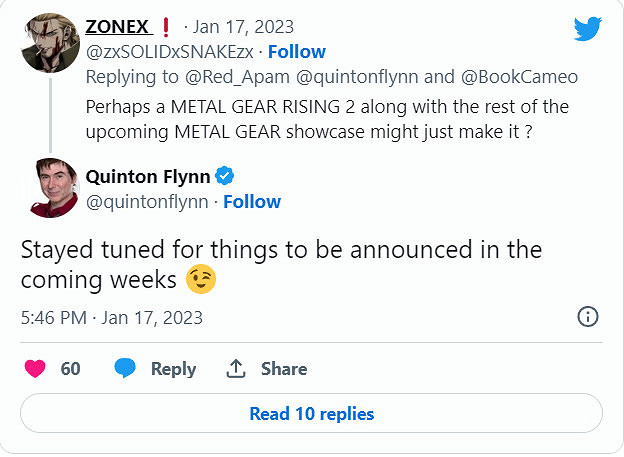
Task: Click the Twitter bird logo
Action: [x=588, y=30]
